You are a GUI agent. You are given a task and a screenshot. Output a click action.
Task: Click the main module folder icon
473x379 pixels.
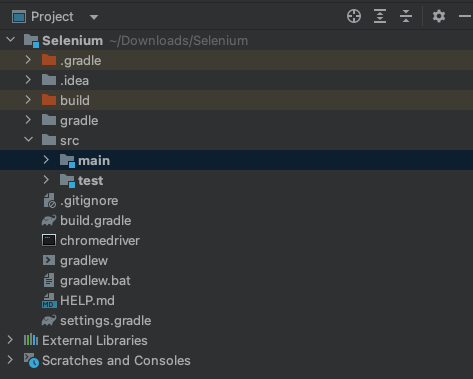tap(67, 161)
